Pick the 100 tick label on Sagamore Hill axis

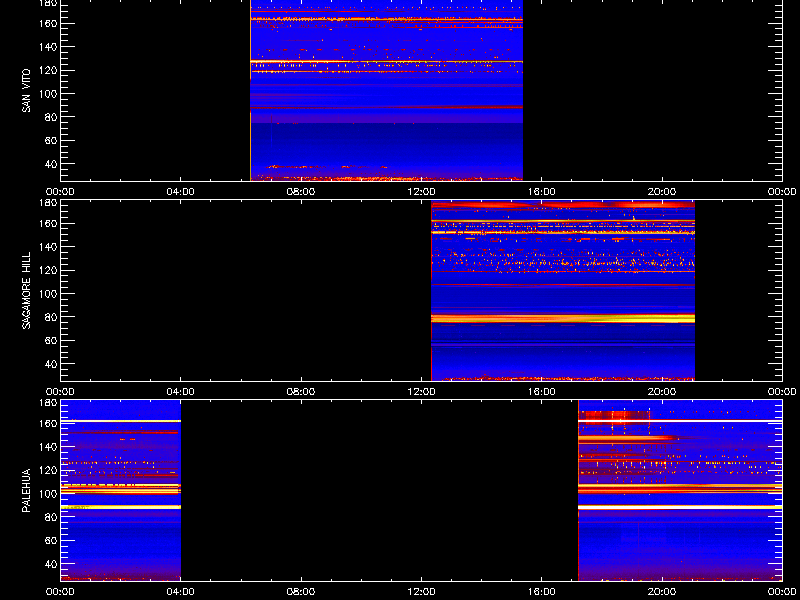[50, 294]
